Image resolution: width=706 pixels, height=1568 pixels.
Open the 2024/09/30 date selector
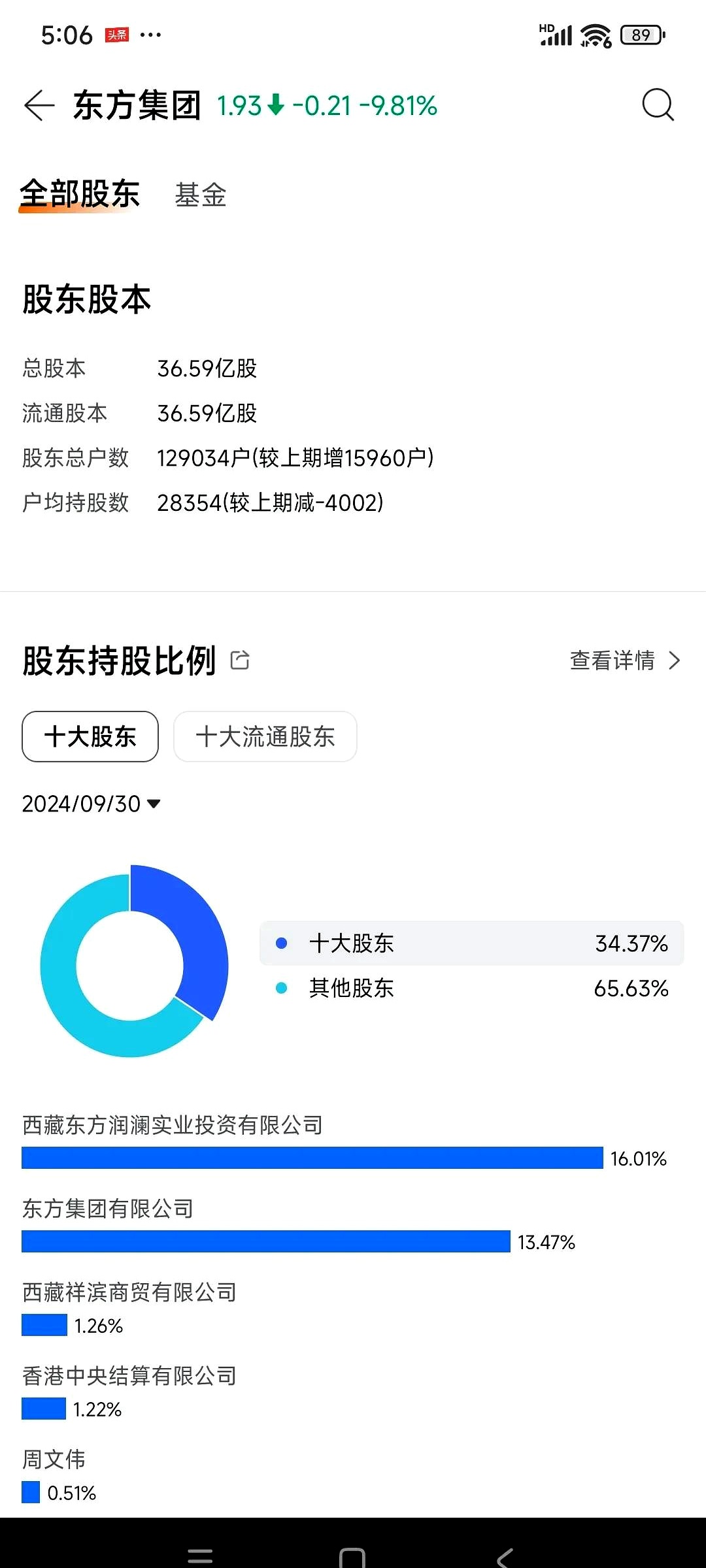click(92, 804)
